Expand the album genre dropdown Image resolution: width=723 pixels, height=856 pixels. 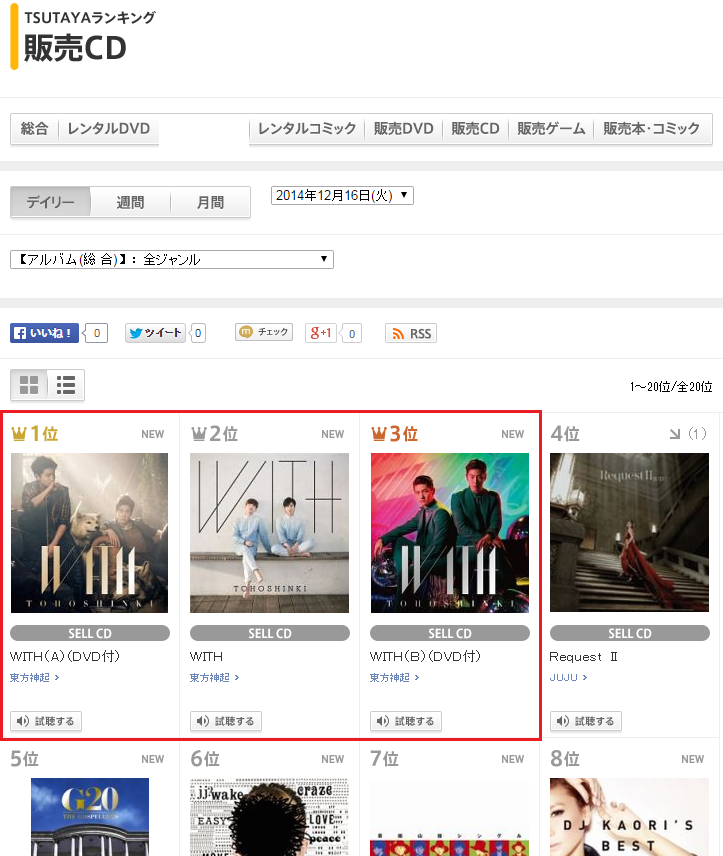tap(171, 259)
